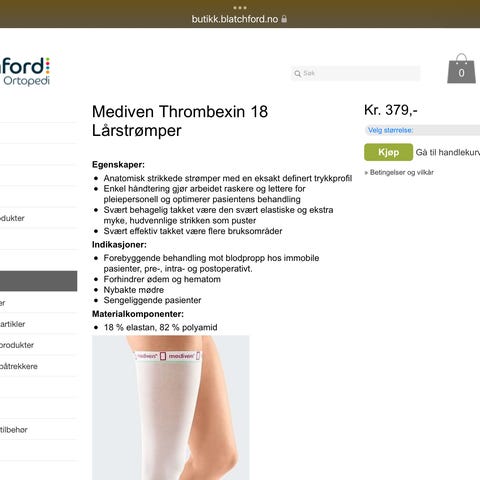Tap the three-dot handle at top
The width and height of the screenshot is (480, 480).
tap(240, 7)
